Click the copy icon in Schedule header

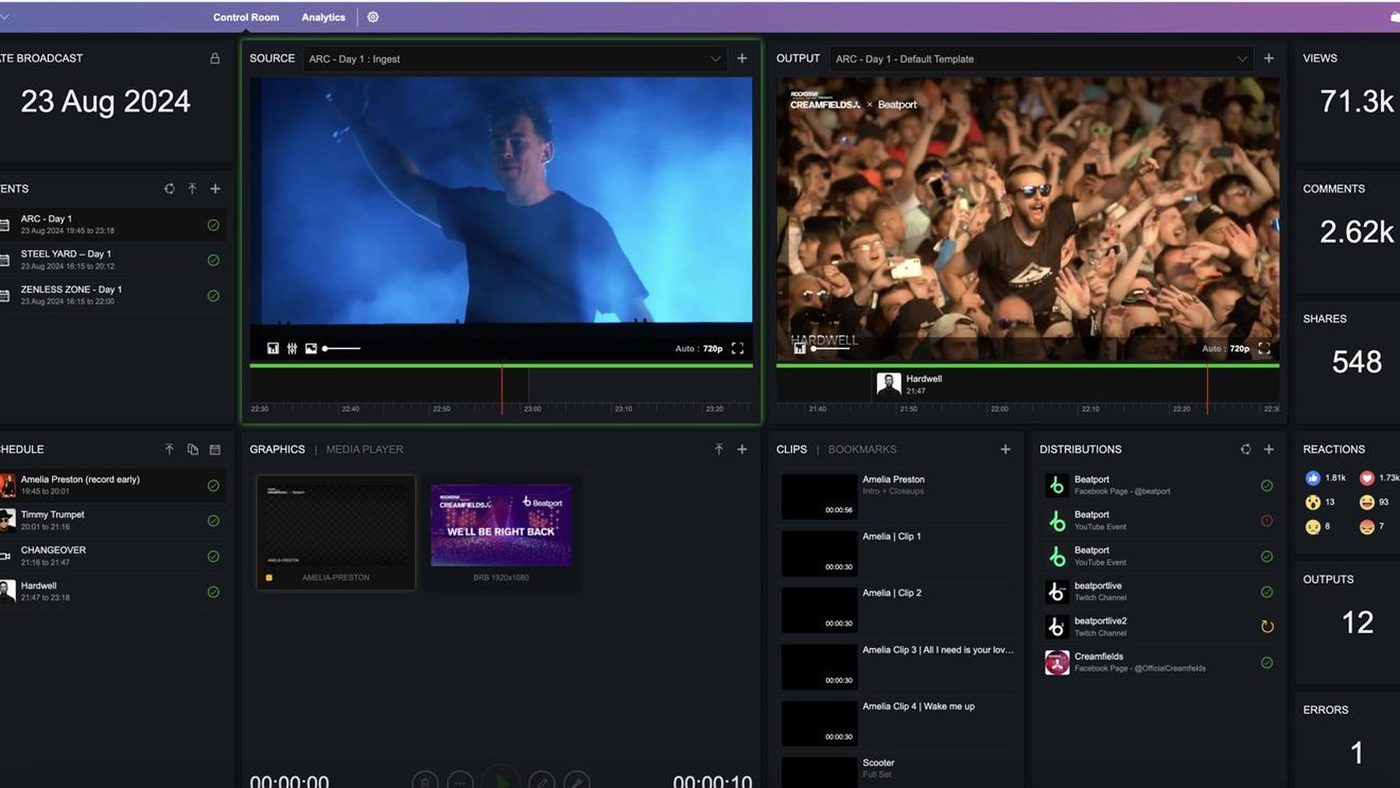tap(192, 450)
